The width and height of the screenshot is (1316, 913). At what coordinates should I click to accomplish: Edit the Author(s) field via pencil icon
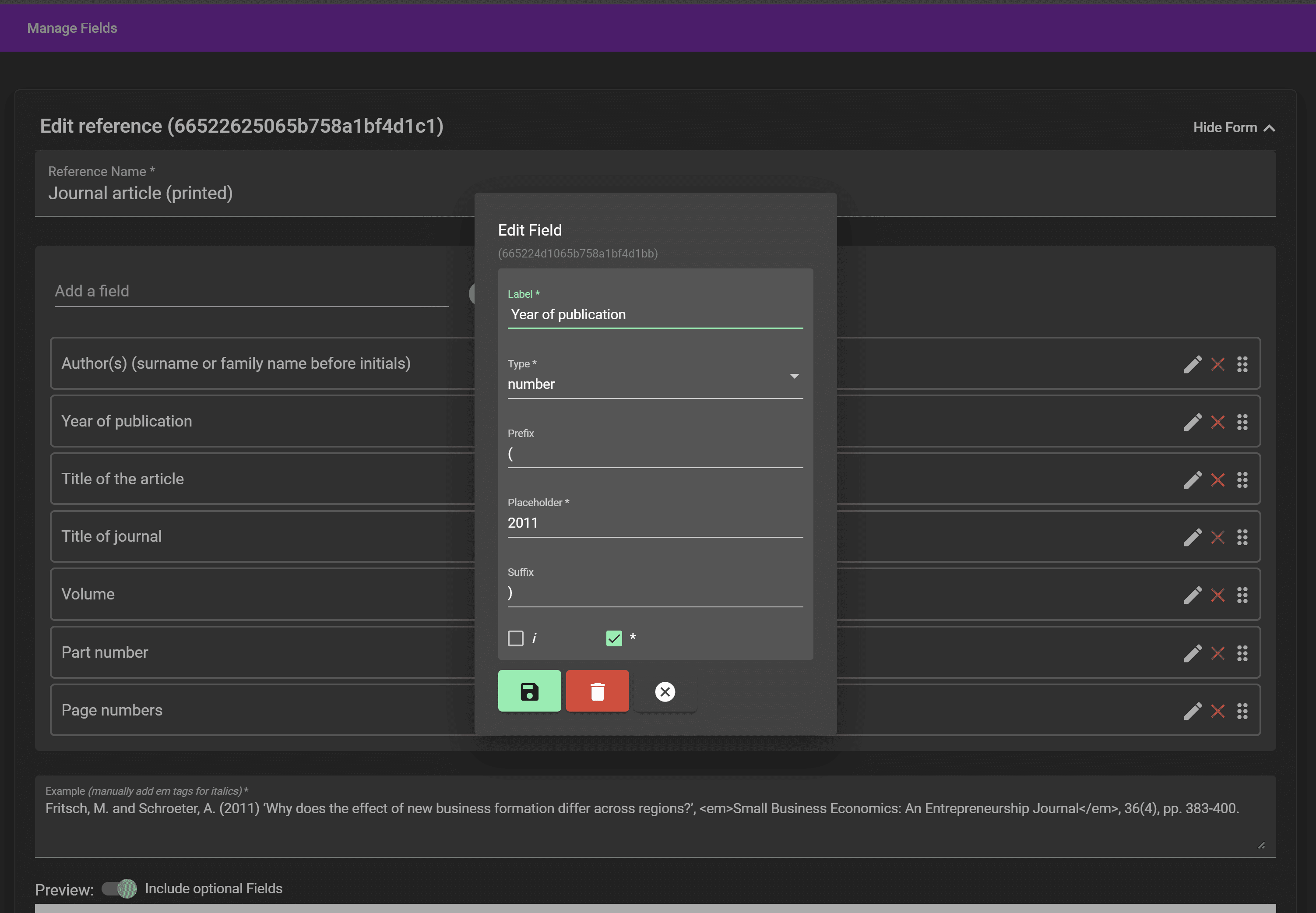tap(1192, 364)
